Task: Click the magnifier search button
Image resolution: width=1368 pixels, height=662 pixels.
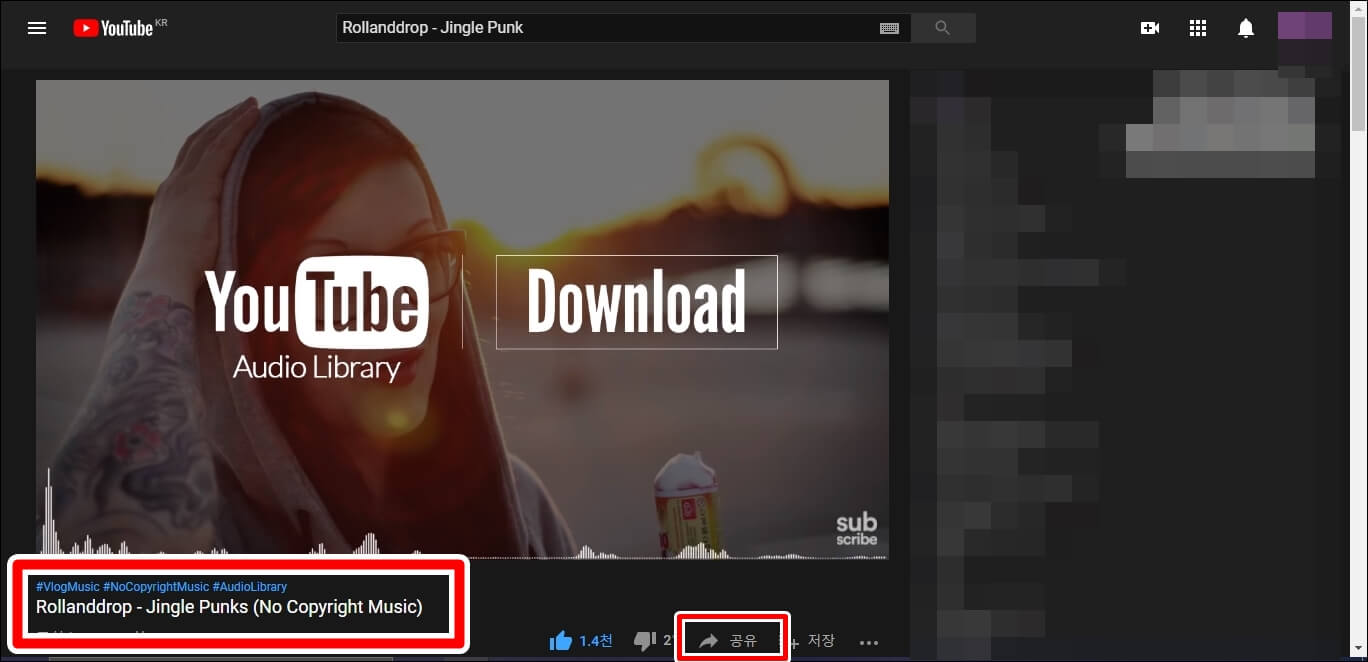Action: click(942, 28)
